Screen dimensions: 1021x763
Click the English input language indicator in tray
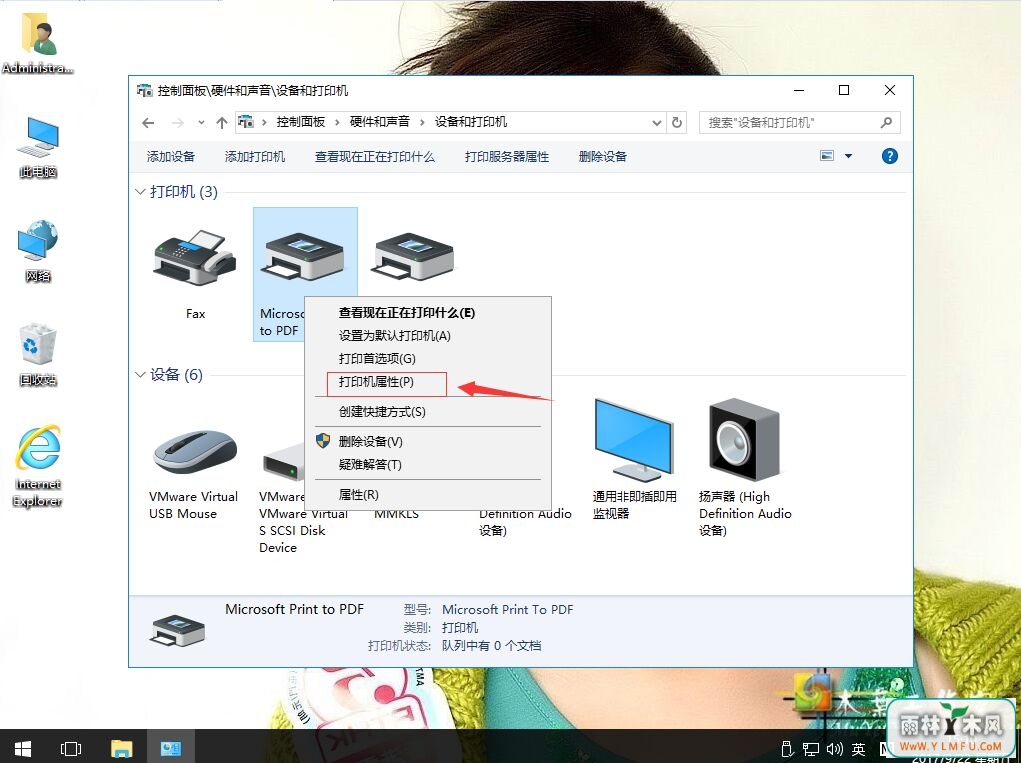pos(859,749)
